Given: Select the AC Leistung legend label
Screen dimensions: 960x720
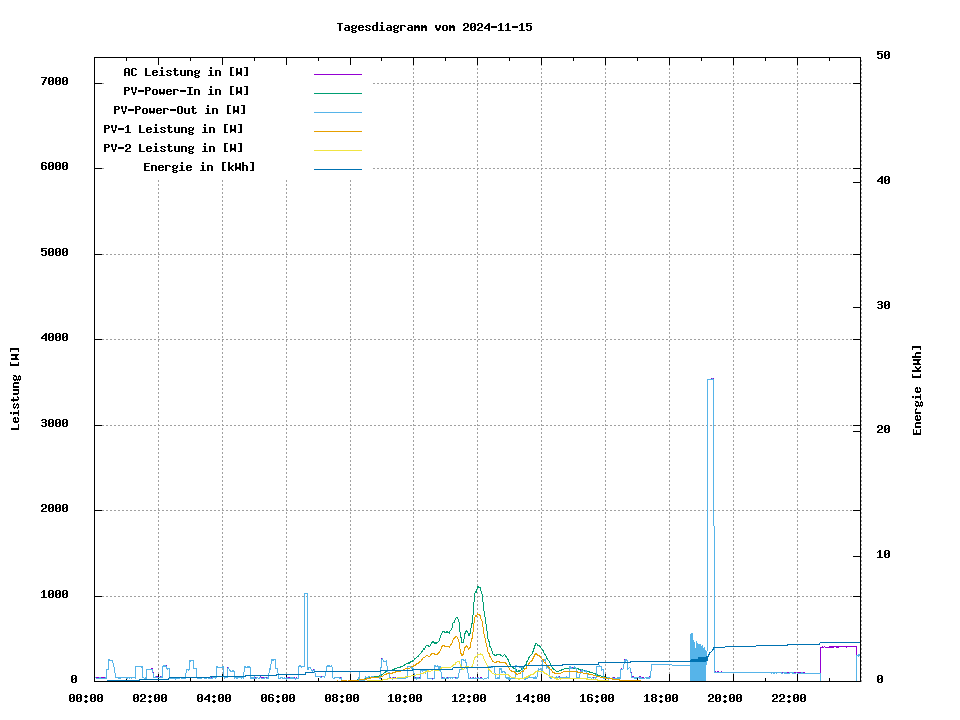Looking at the screenshot, I should (186, 72).
